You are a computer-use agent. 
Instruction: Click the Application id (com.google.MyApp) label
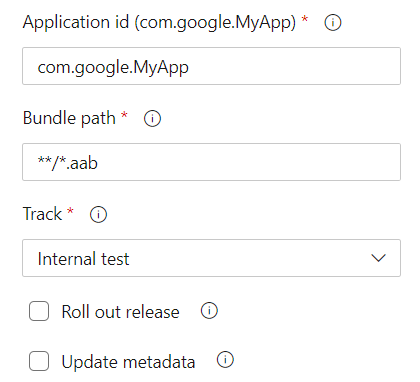point(159,23)
